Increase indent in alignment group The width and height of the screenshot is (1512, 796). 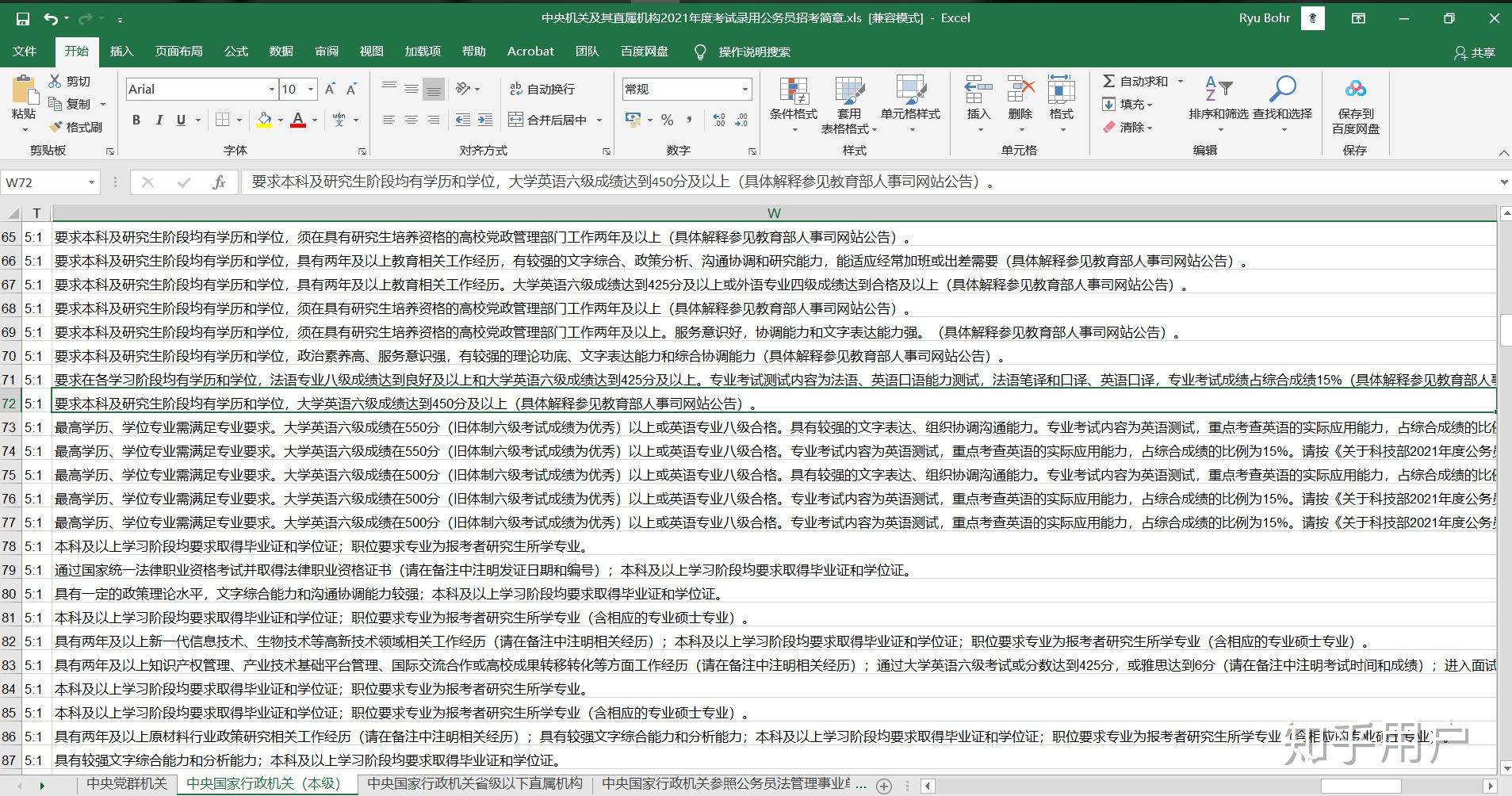click(485, 120)
